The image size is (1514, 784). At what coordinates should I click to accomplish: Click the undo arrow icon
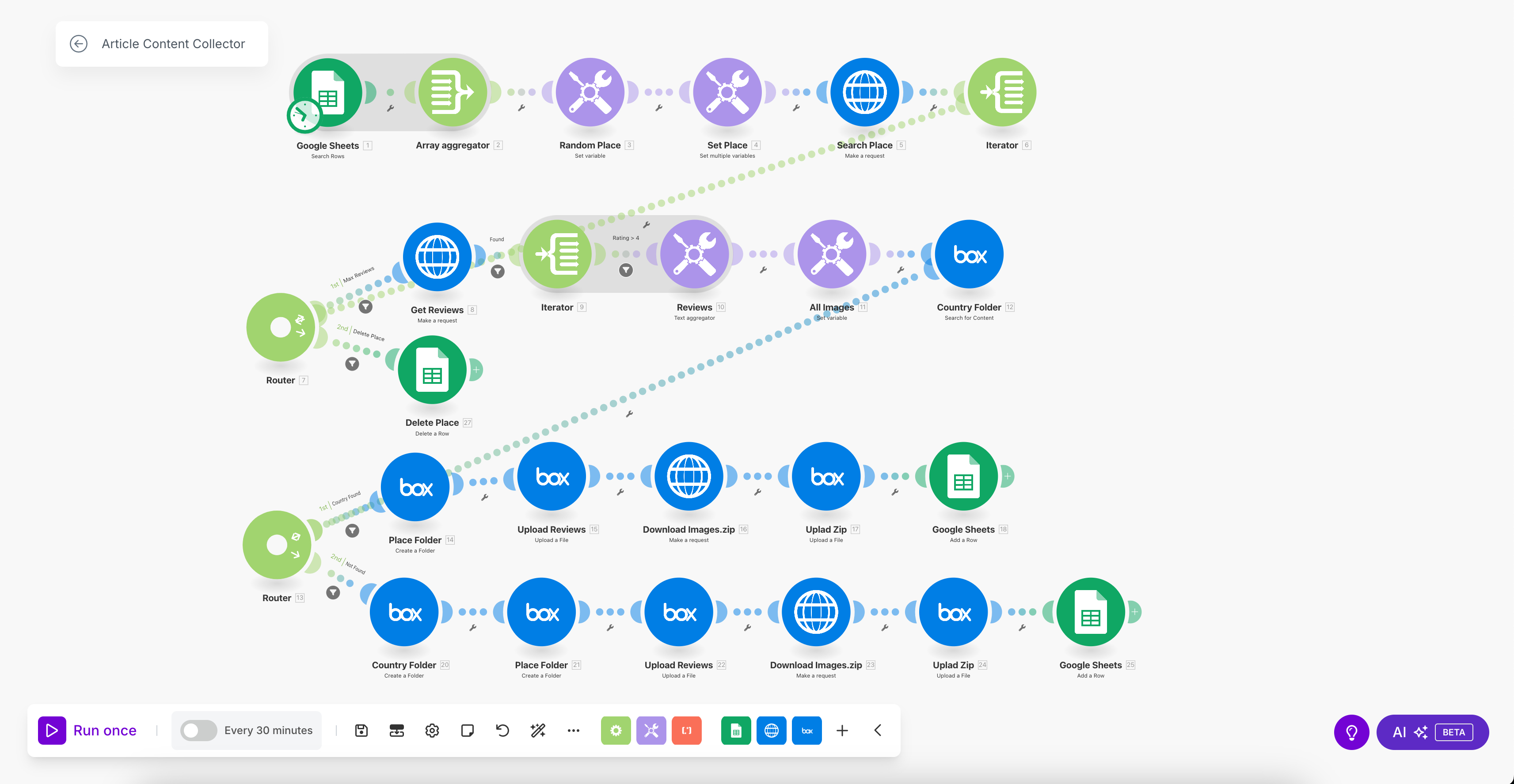(502, 731)
